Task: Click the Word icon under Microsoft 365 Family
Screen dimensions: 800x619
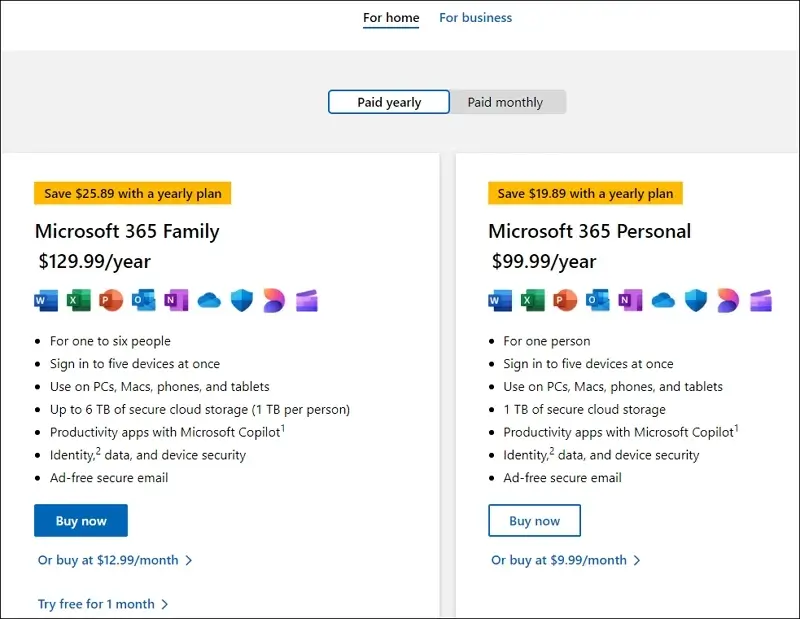Action: tap(46, 300)
